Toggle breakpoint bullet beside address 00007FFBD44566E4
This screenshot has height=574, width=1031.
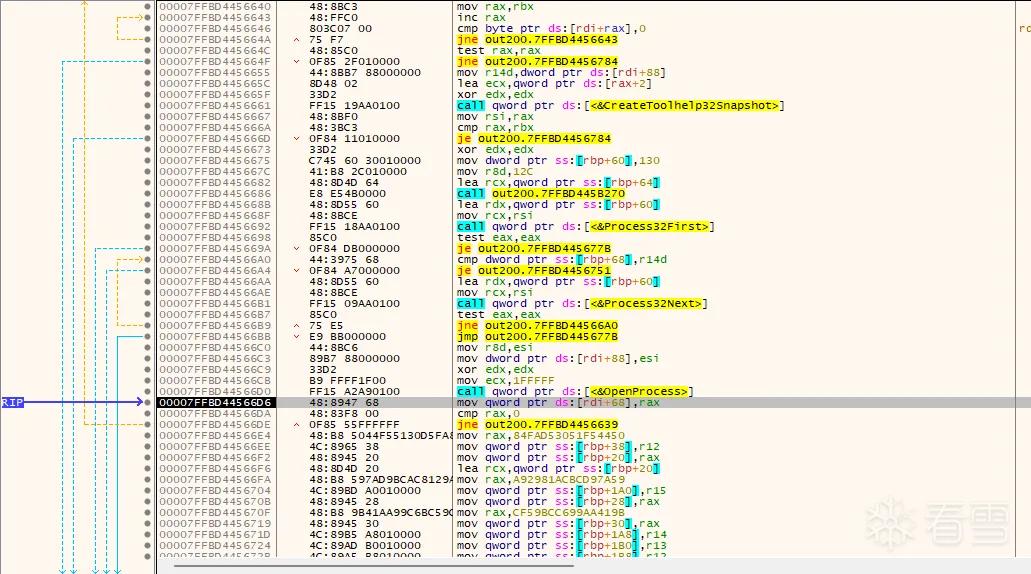tap(147, 435)
